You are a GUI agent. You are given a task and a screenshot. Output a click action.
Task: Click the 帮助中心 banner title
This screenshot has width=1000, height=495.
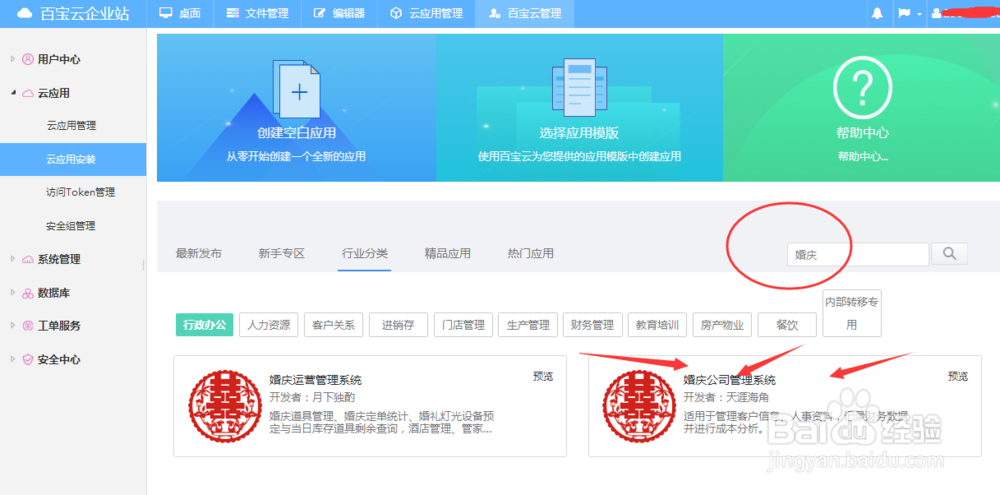863,133
